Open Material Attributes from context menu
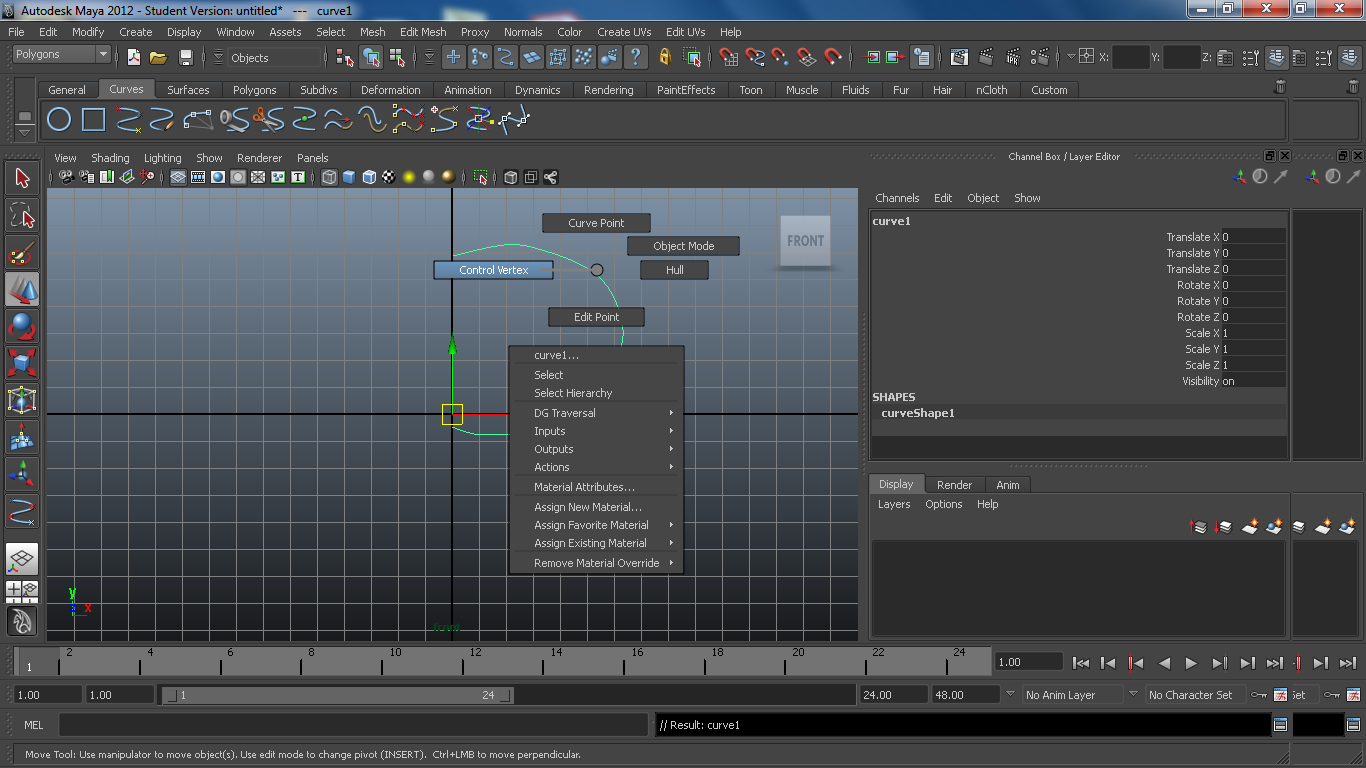This screenshot has height=768, width=1366. [x=596, y=487]
